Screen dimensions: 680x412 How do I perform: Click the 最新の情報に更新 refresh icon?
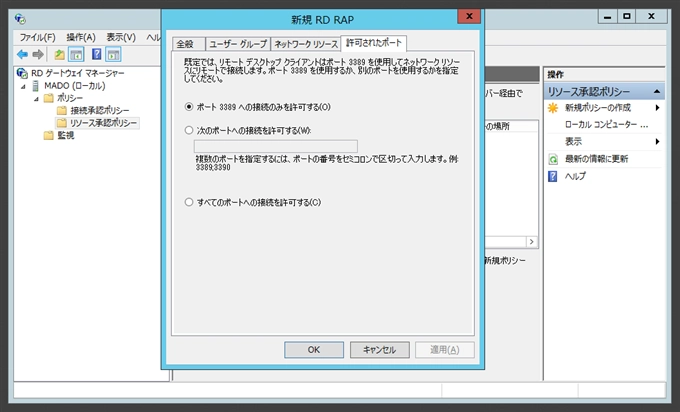553,159
